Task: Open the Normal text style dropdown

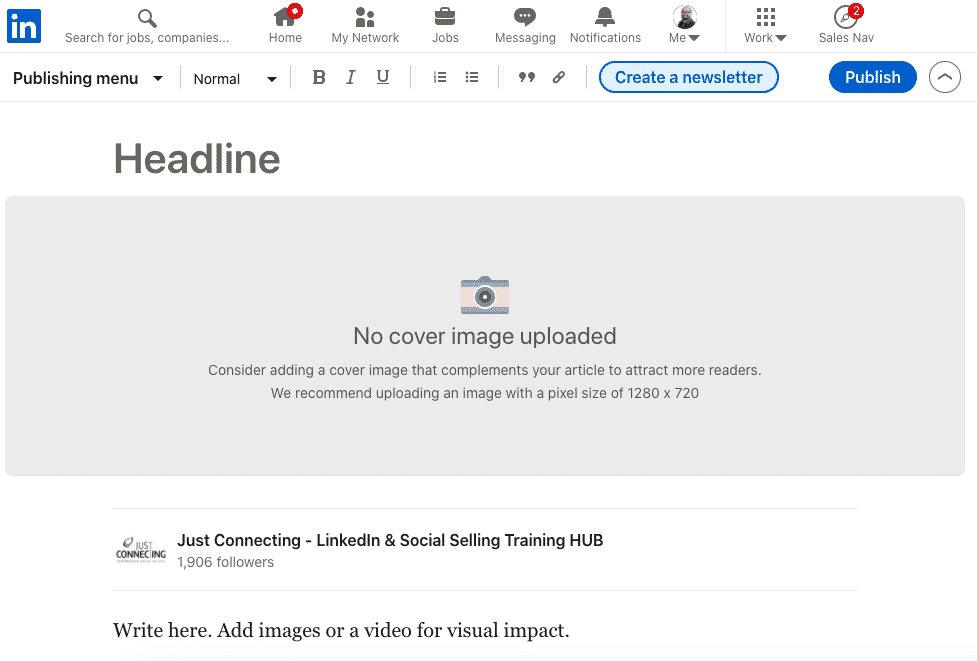Action: click(x=235, y=79)
